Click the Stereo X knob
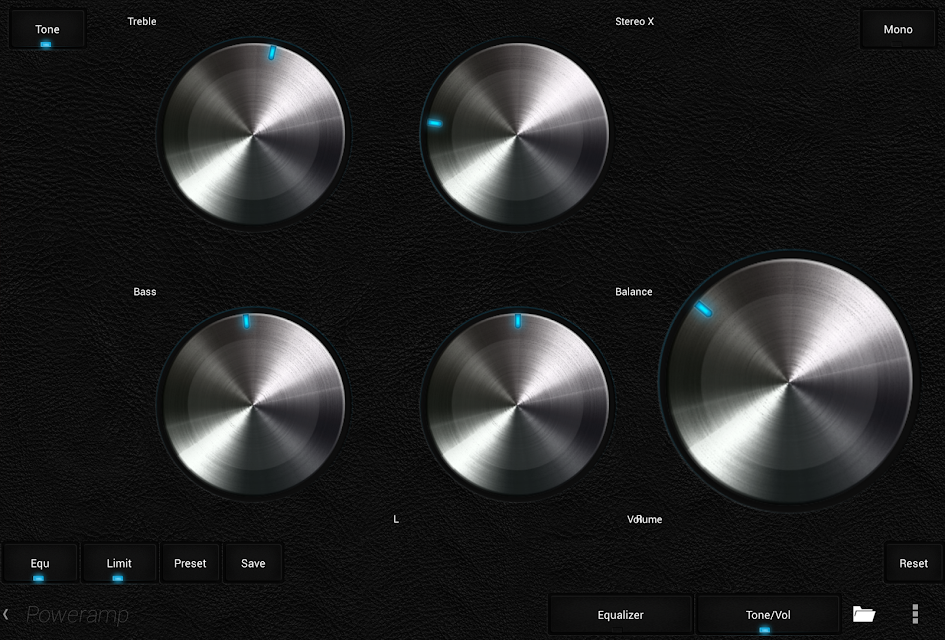The width and height of the screenshot is (945, 640). point(516,134)
